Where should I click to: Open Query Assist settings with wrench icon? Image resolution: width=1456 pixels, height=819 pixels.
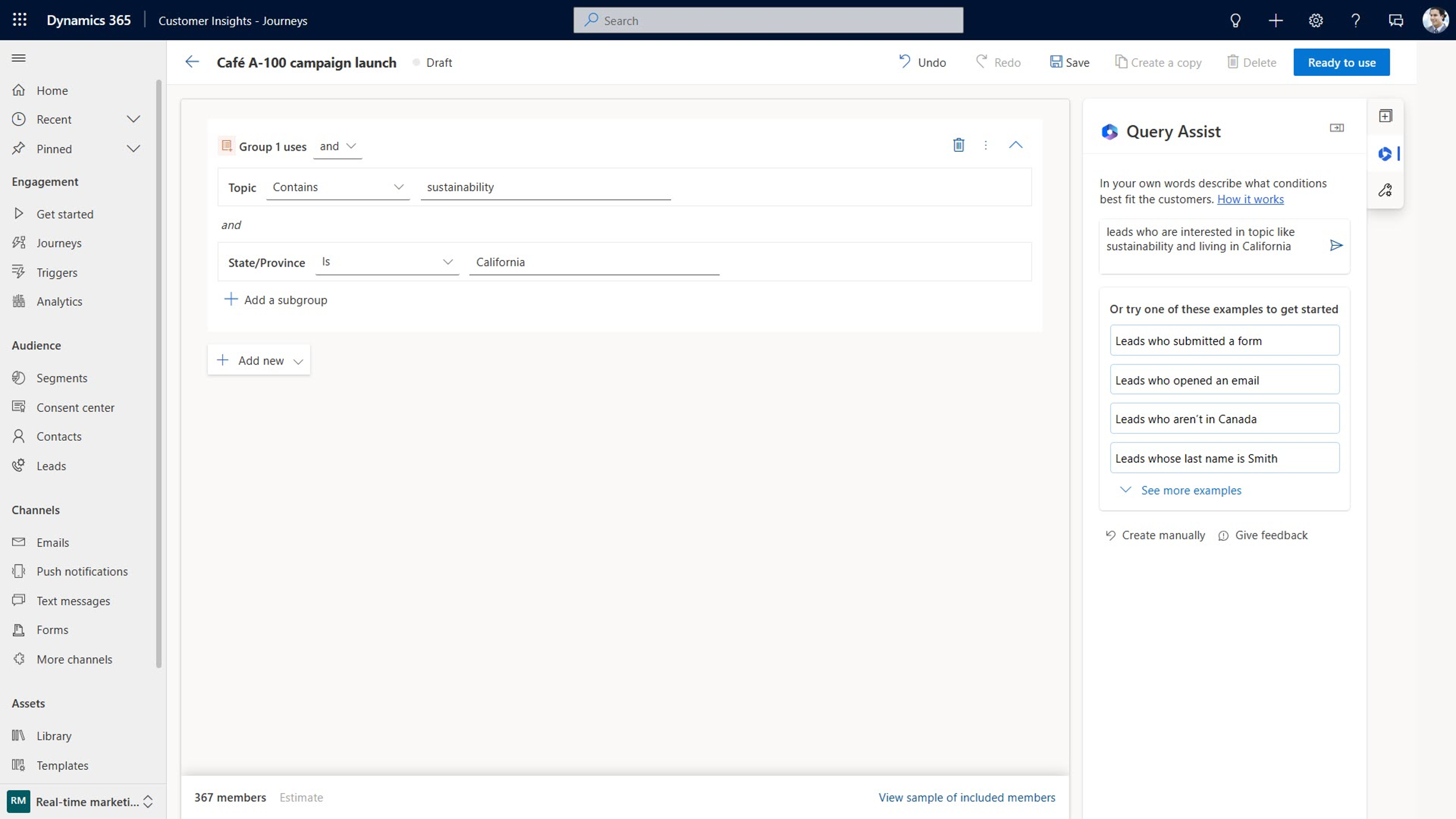pyautogui.click(x=1385, y=190)
